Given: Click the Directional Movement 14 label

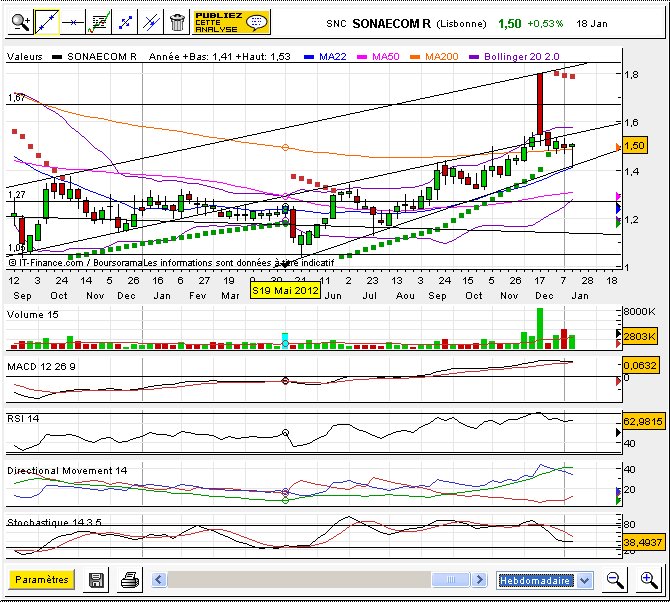Looking at the screenshot, I should click(67, 470).
